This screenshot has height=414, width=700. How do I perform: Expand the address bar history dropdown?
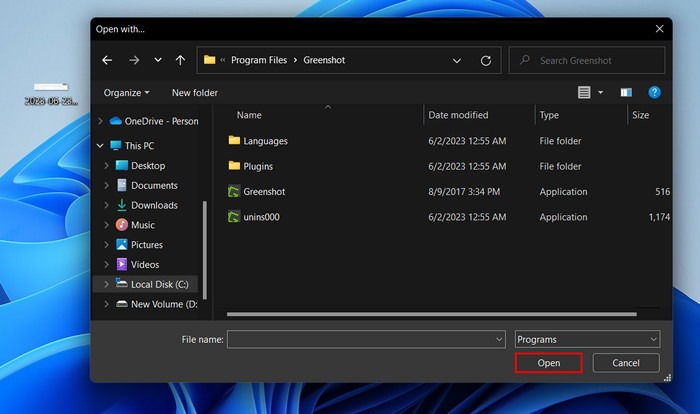pos(457,61)
